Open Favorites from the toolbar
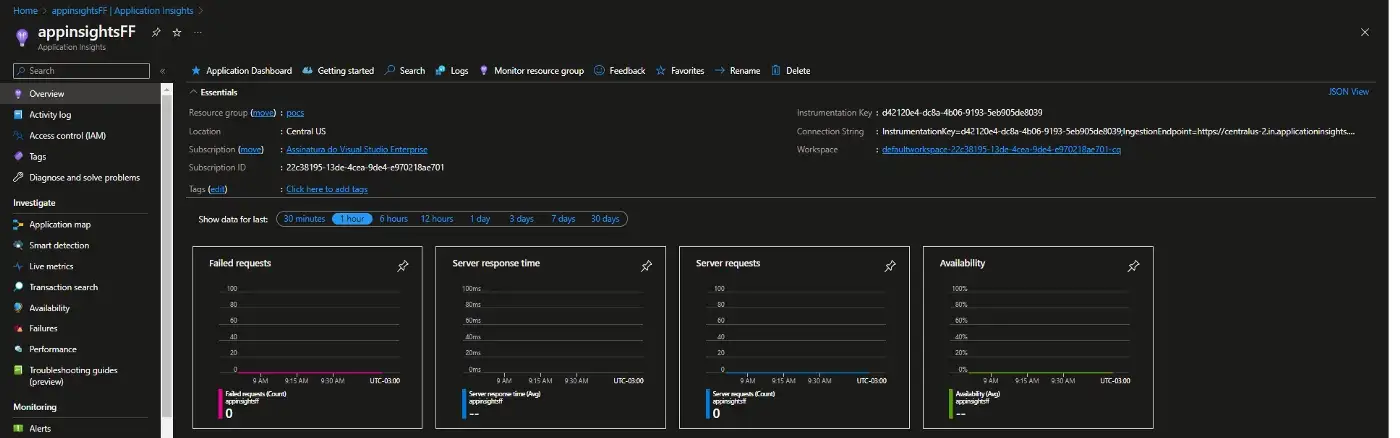1400x438 pixels. tap(680, 71)
